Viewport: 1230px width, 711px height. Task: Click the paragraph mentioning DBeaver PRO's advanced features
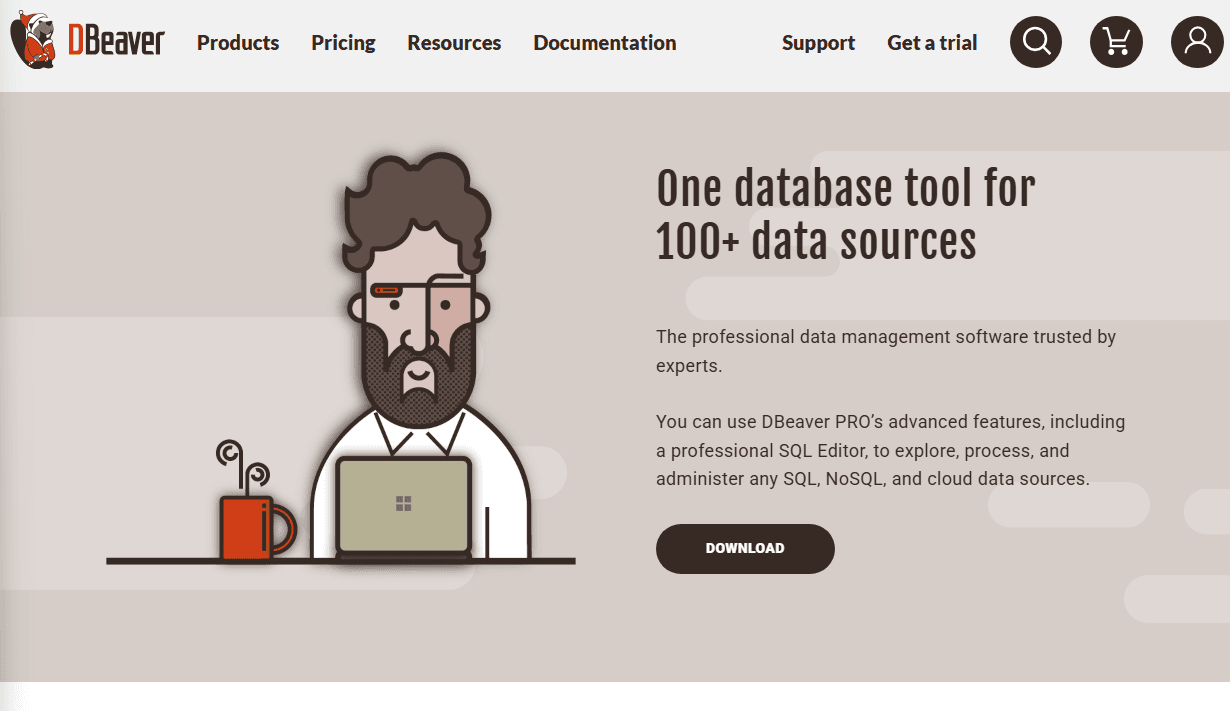coord(891,450)
